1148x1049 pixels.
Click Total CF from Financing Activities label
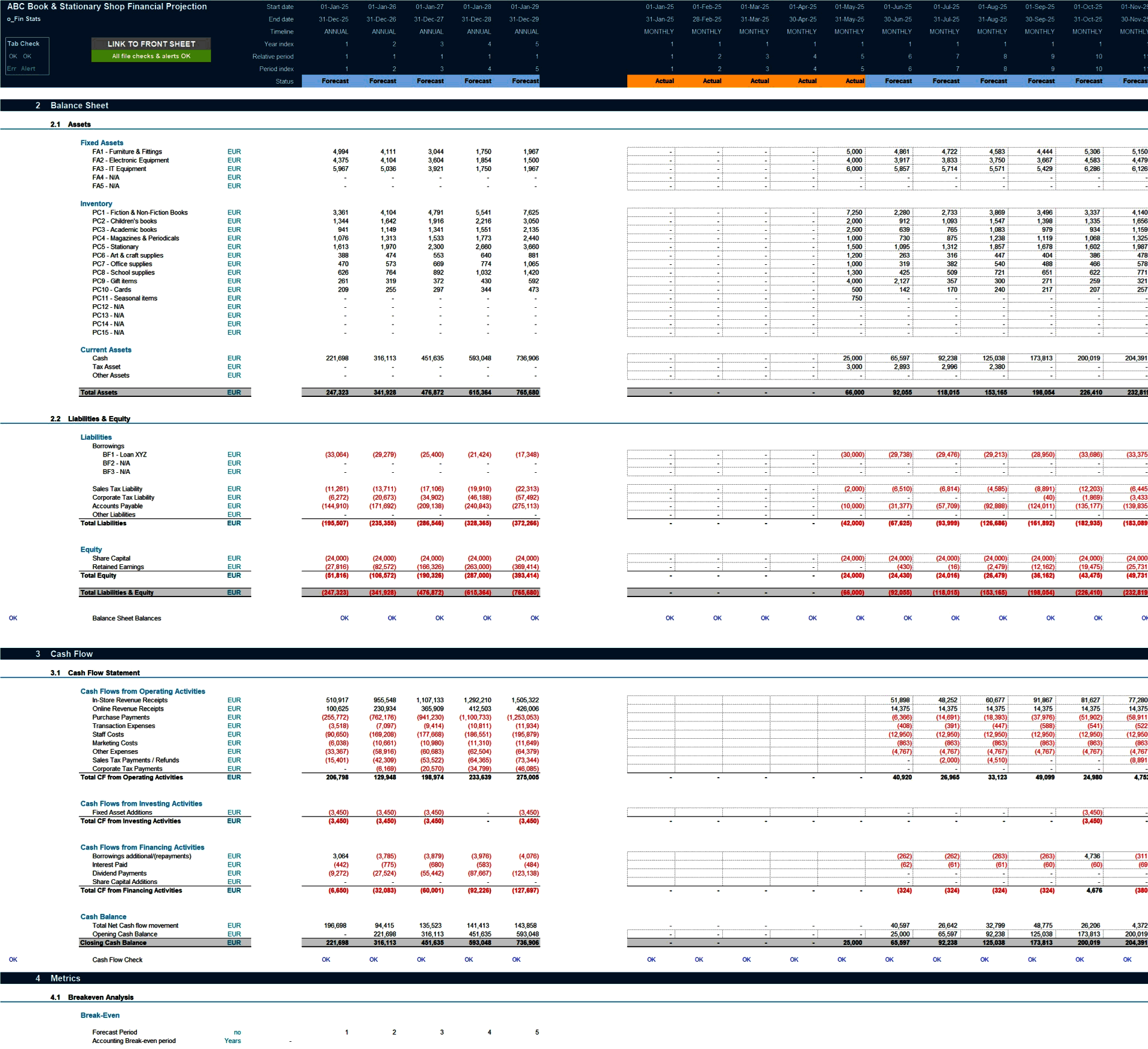pos(131,891)
